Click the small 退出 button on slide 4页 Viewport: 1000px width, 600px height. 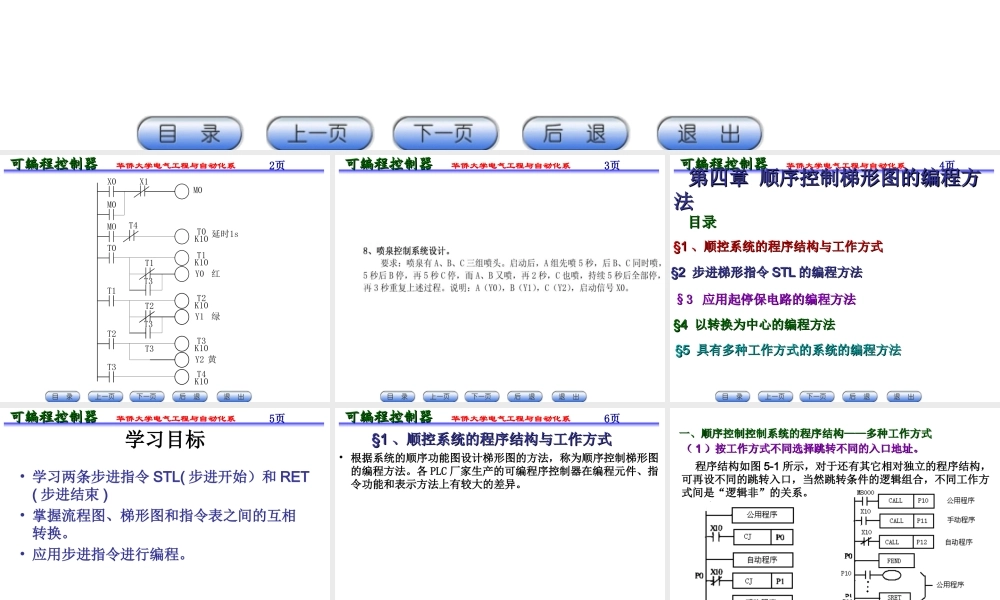(904, 397)
